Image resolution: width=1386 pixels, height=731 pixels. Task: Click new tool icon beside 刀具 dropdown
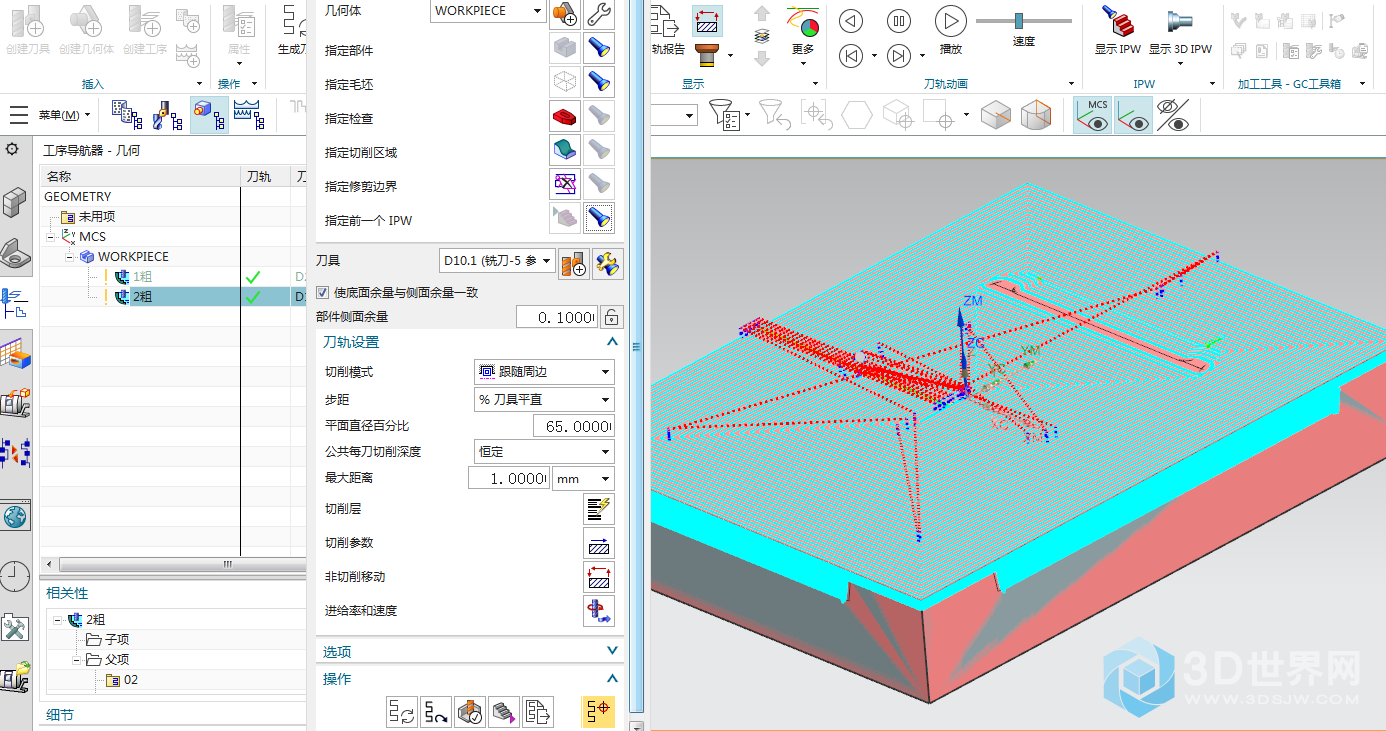tap(573, 263)
